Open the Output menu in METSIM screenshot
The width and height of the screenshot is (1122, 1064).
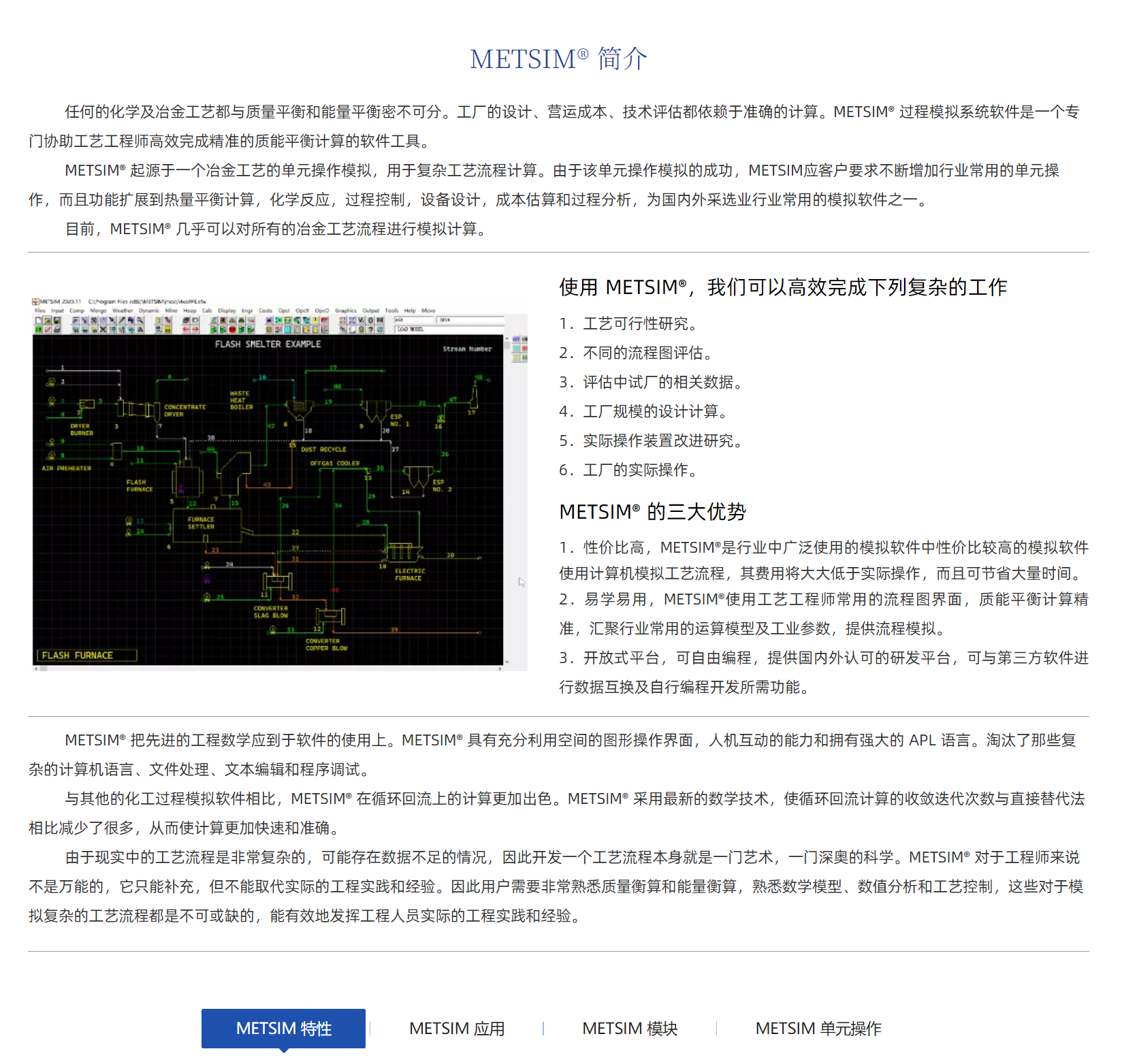pos(370,310)
